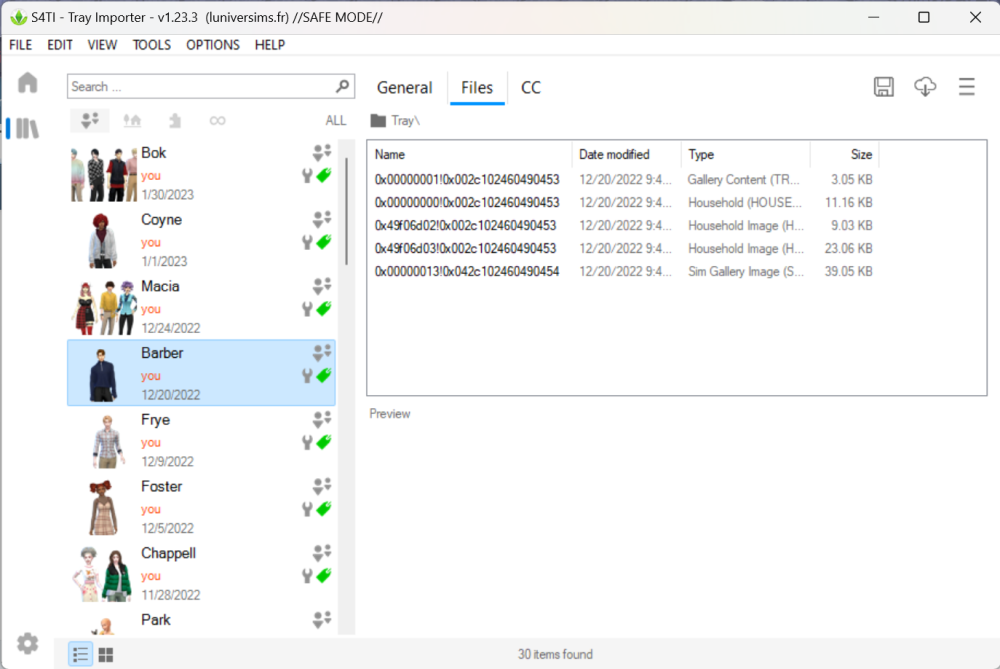Click the save disk icon
The width and height of the screenshot is (1000, 669).
[x=883, y=87]
